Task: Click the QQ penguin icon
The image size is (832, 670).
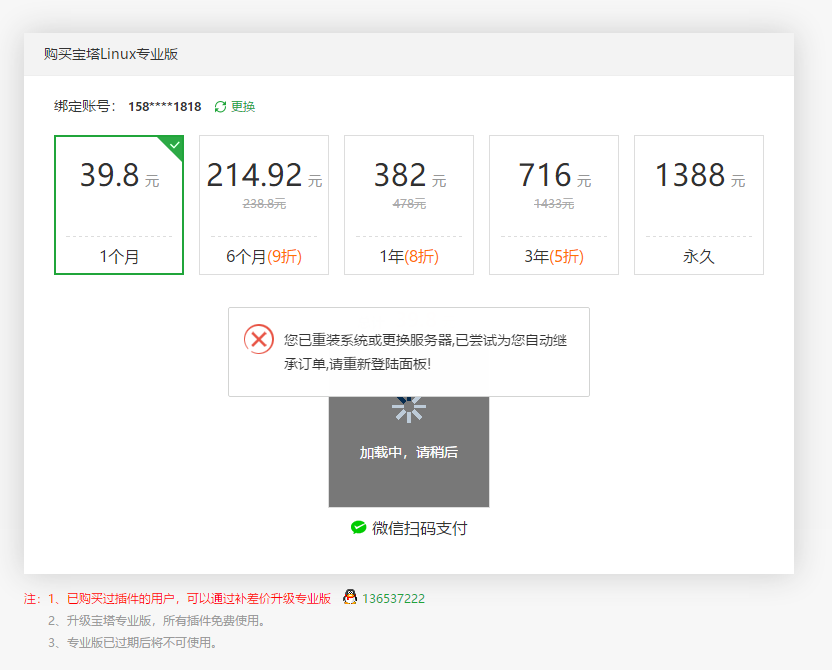Action: (350, 597)
